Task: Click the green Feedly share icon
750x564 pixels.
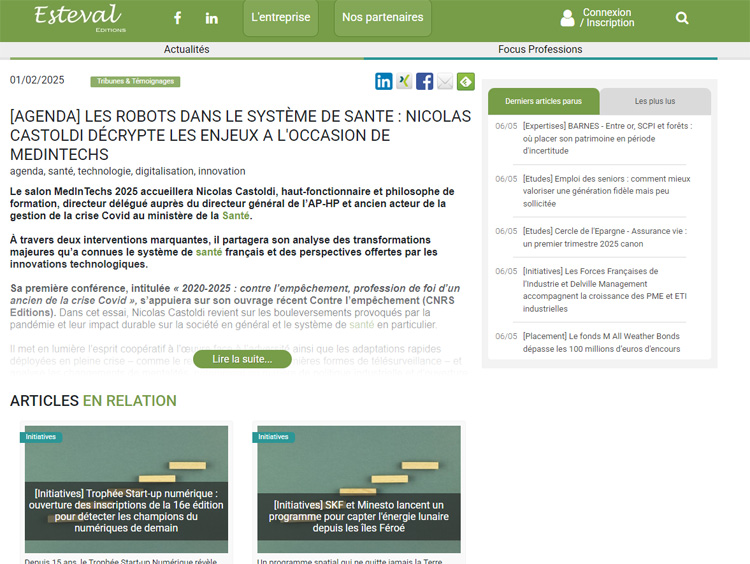Action: [465, 82]
